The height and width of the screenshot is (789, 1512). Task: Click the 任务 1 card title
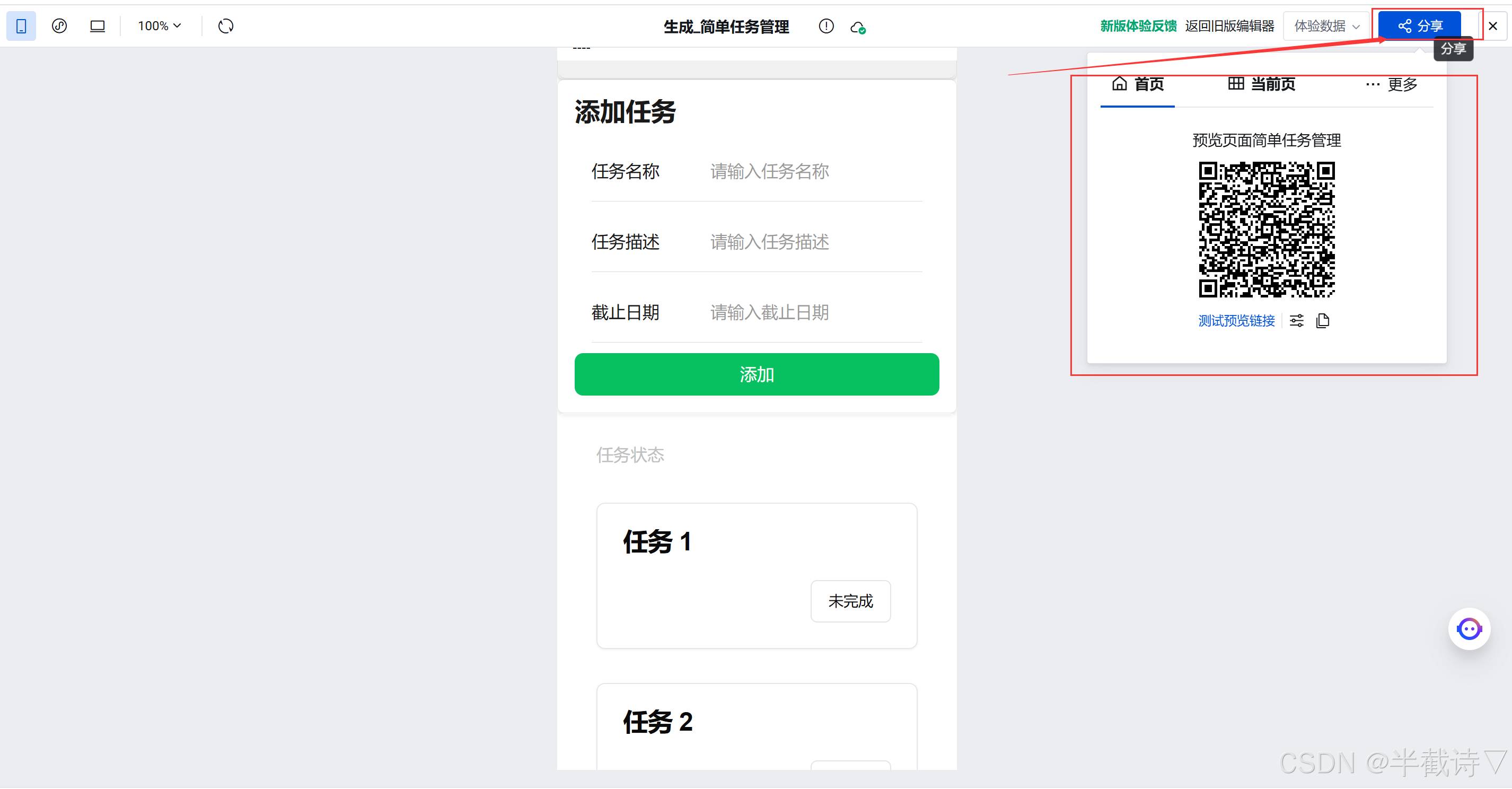[657, 541]
